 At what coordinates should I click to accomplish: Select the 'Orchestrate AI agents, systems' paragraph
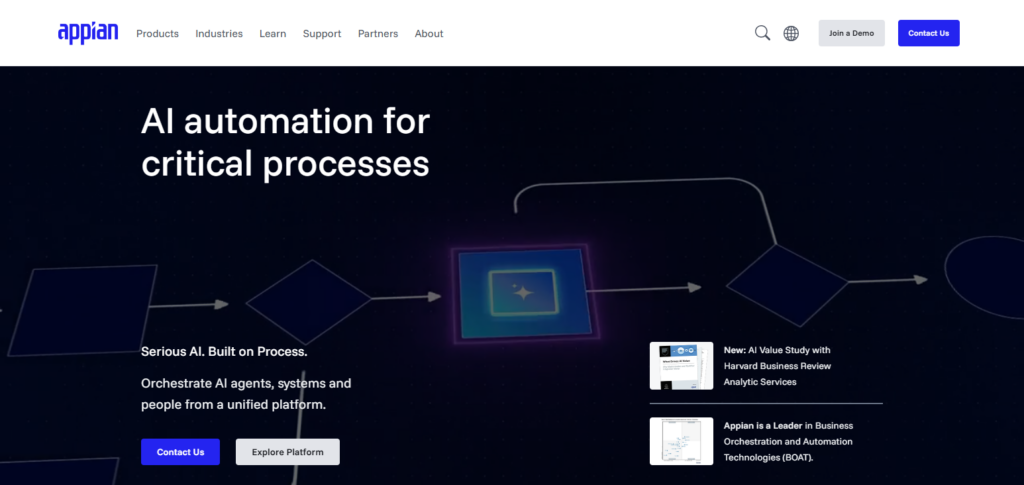coord(246,394)
